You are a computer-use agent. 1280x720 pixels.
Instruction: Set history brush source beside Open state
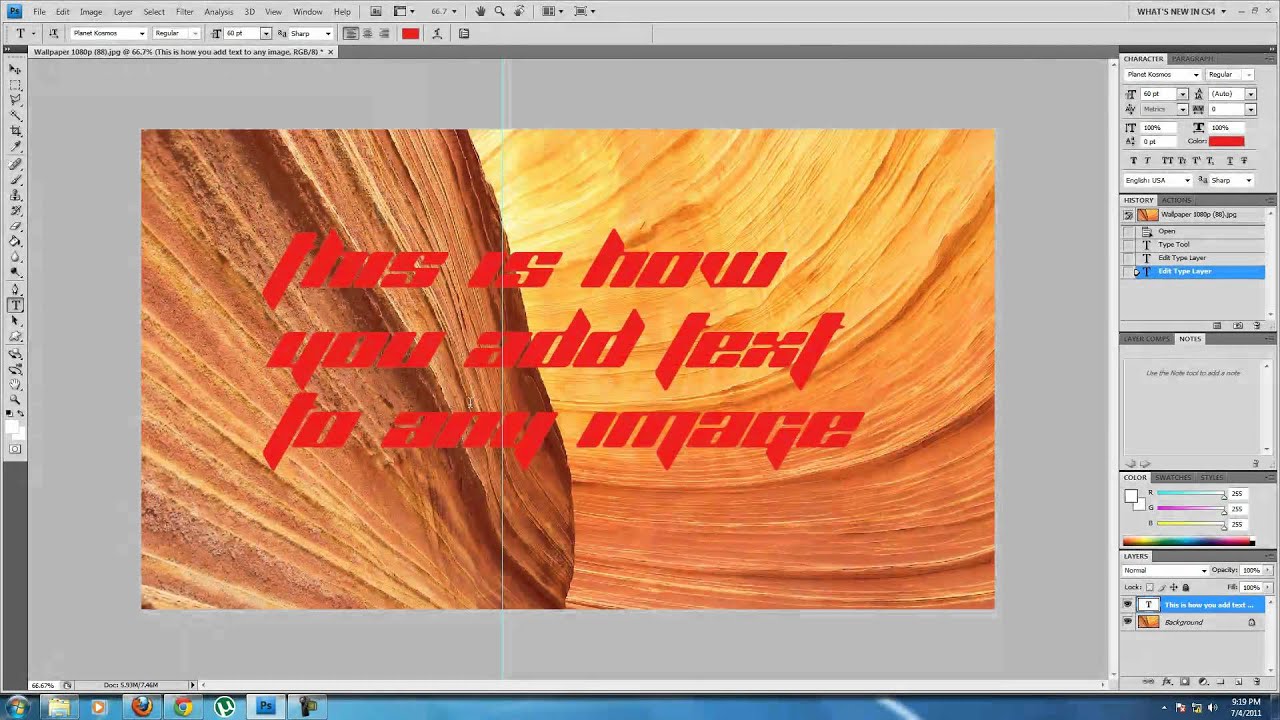click(x=1129, y=231)
